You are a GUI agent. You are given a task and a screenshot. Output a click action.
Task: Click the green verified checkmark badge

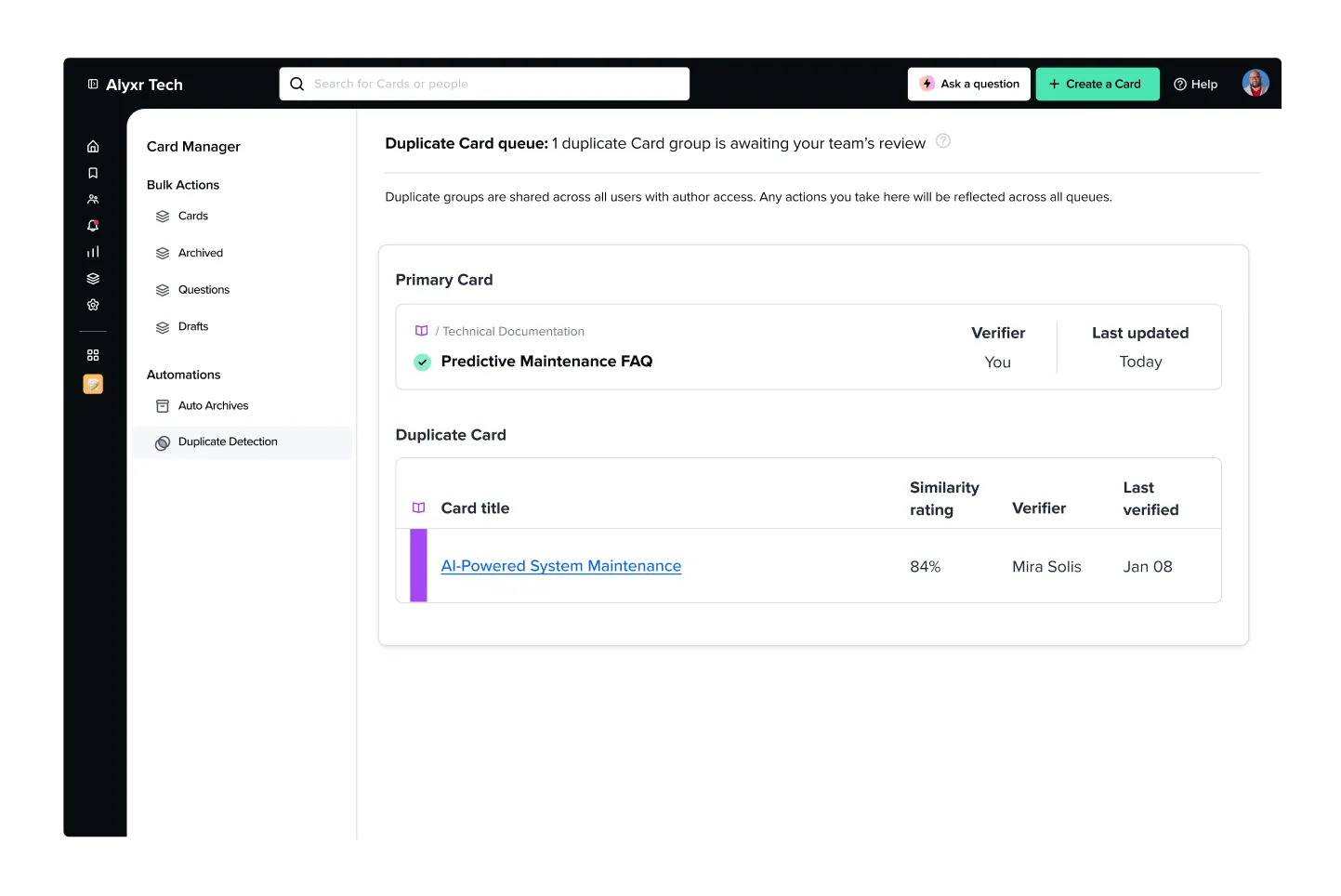click(423, 362)
